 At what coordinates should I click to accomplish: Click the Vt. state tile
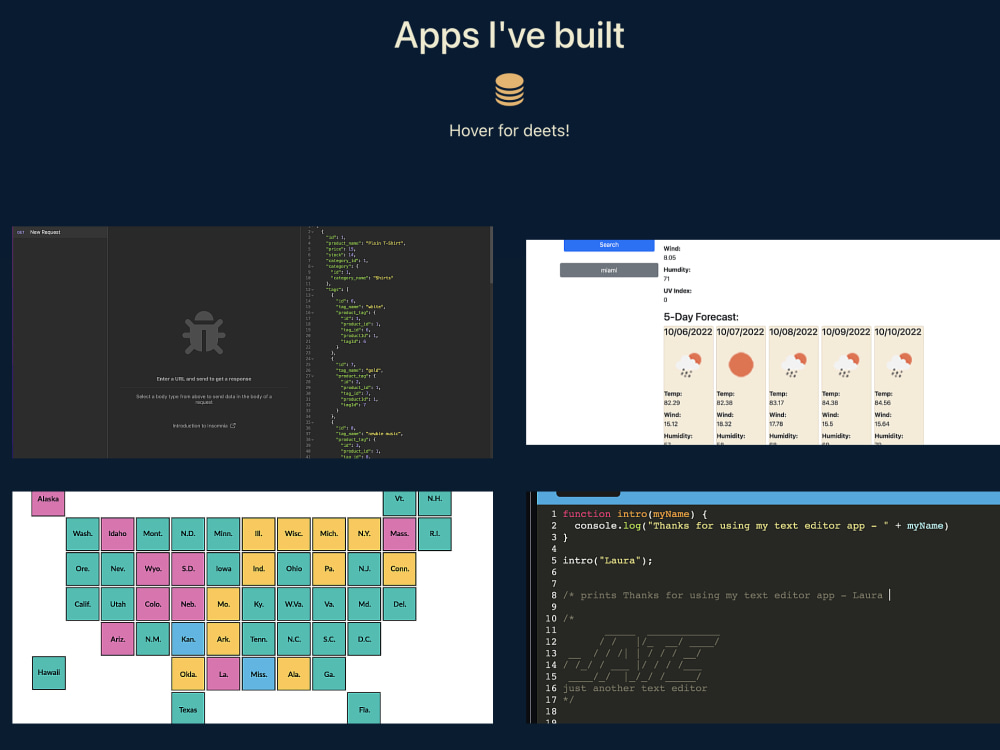coord(399,503)
